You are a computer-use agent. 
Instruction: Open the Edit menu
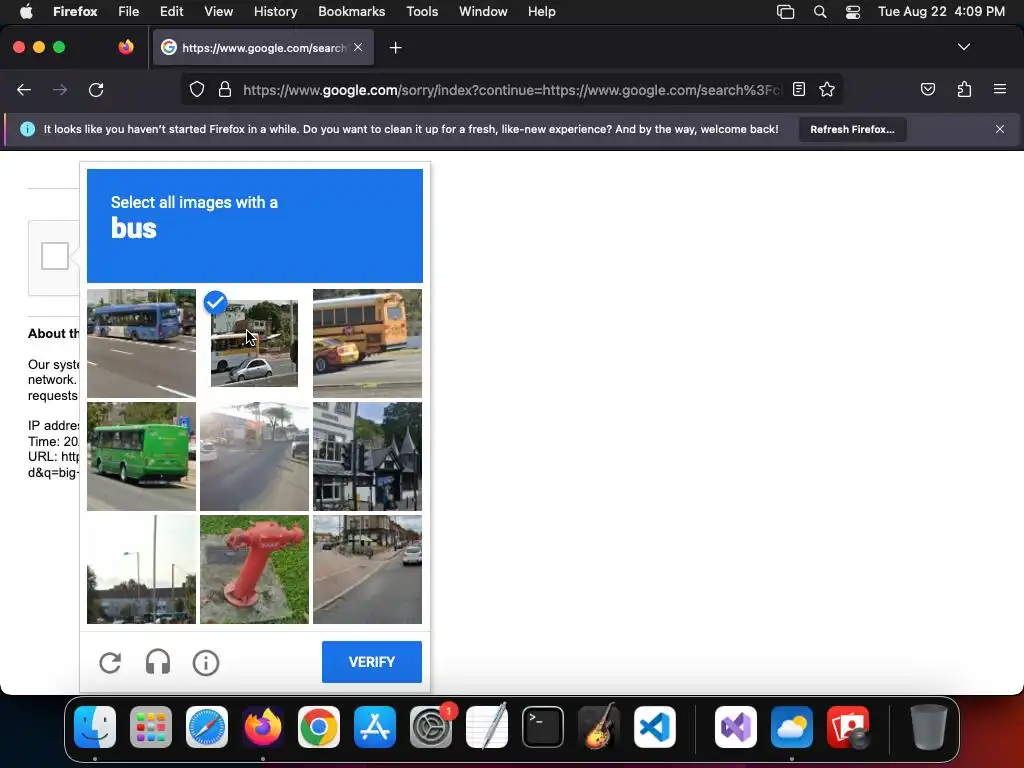tap(171, 12)
